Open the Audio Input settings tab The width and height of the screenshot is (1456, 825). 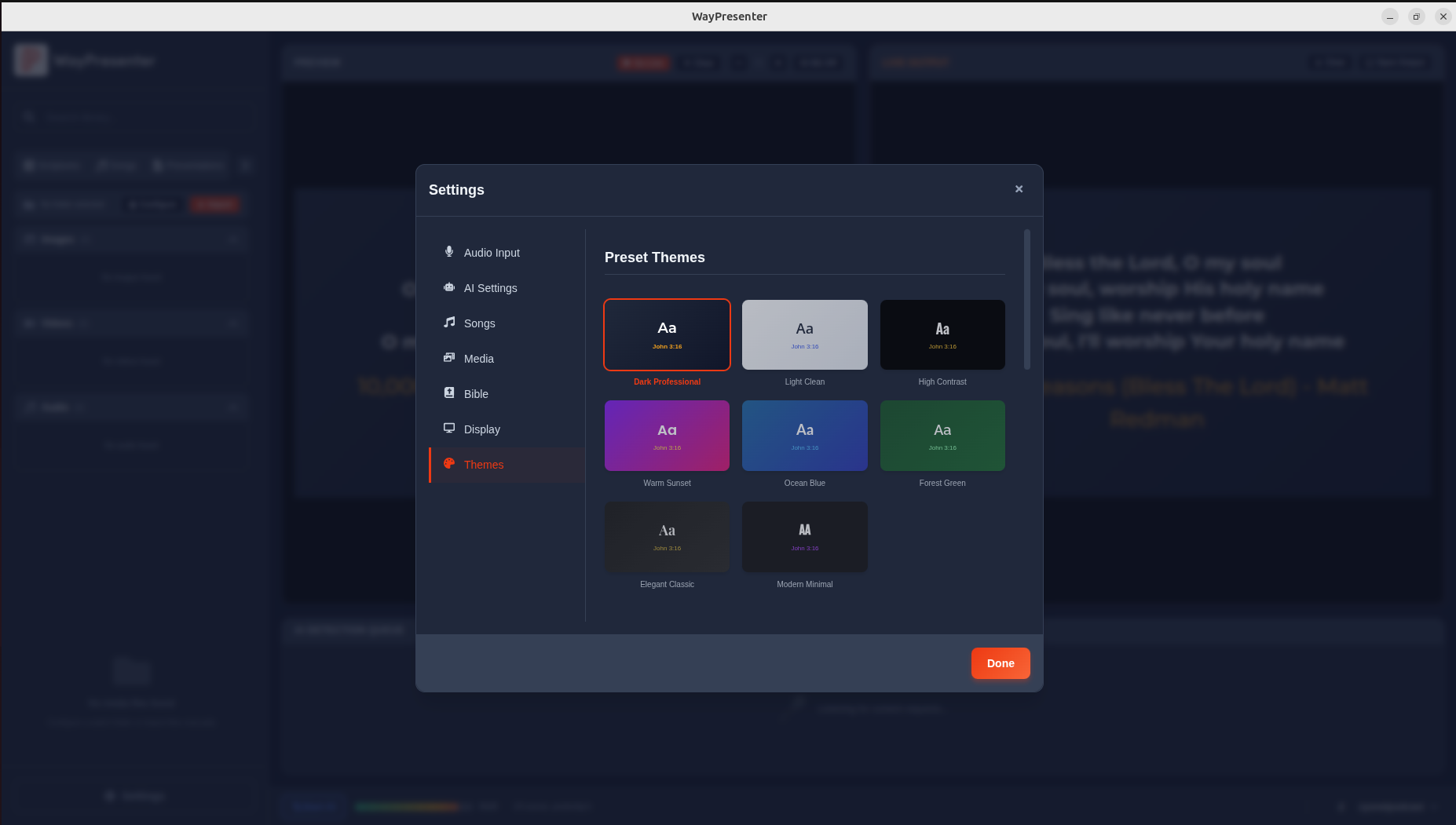[x=492, y=253]
